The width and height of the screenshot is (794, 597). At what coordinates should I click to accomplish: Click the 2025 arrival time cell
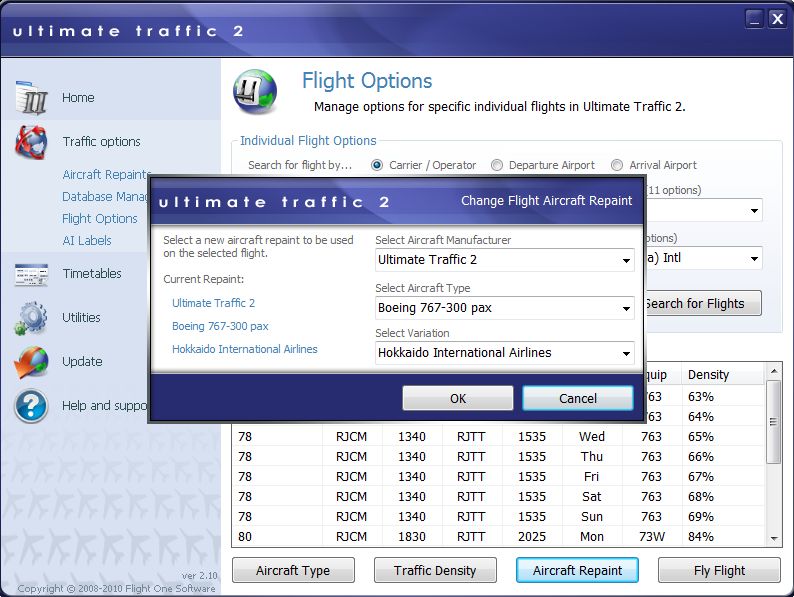[x=532, y=537]
